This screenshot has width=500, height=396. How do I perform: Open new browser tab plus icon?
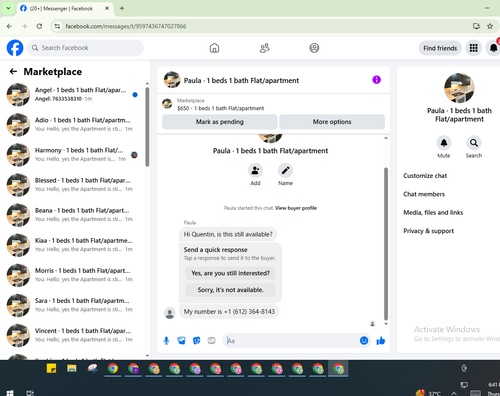point(122,8)
